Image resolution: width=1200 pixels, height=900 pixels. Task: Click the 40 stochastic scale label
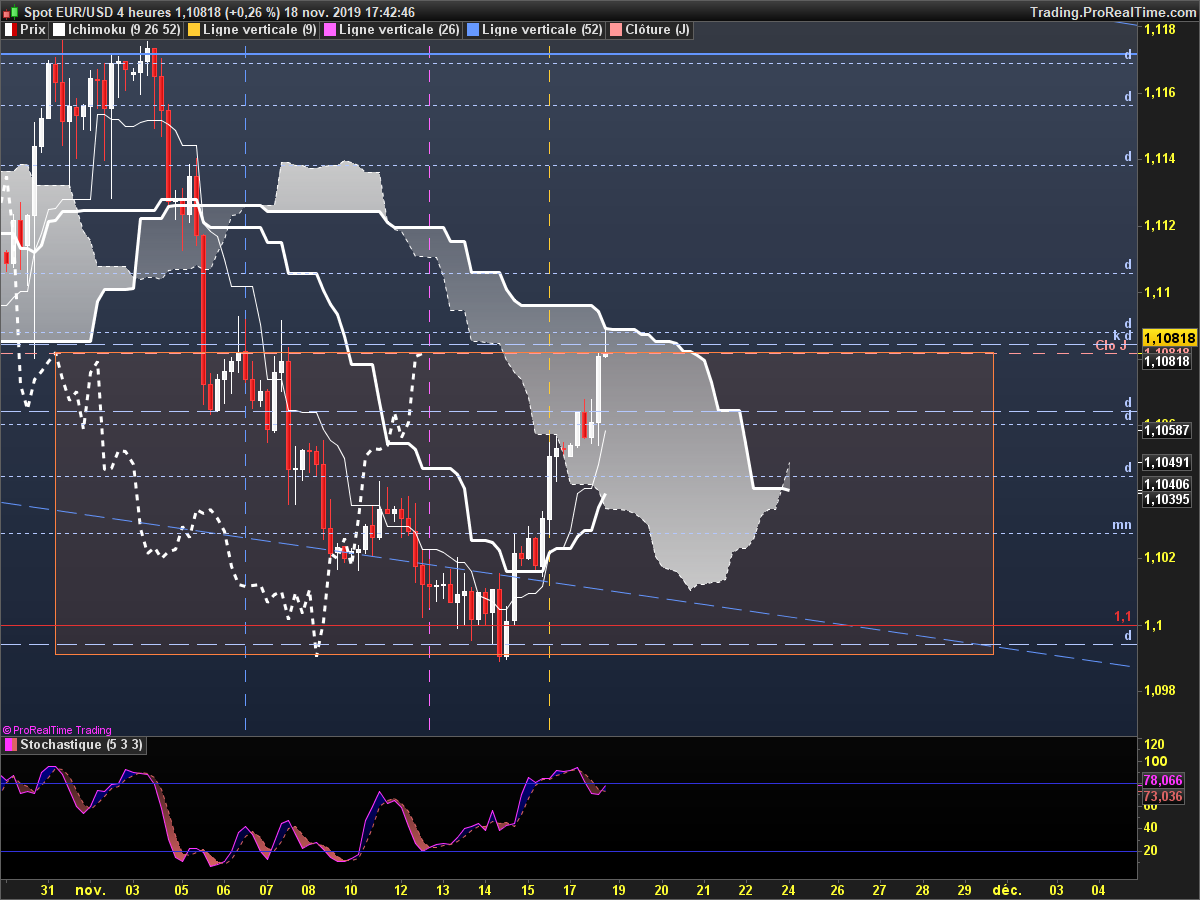1151,827
